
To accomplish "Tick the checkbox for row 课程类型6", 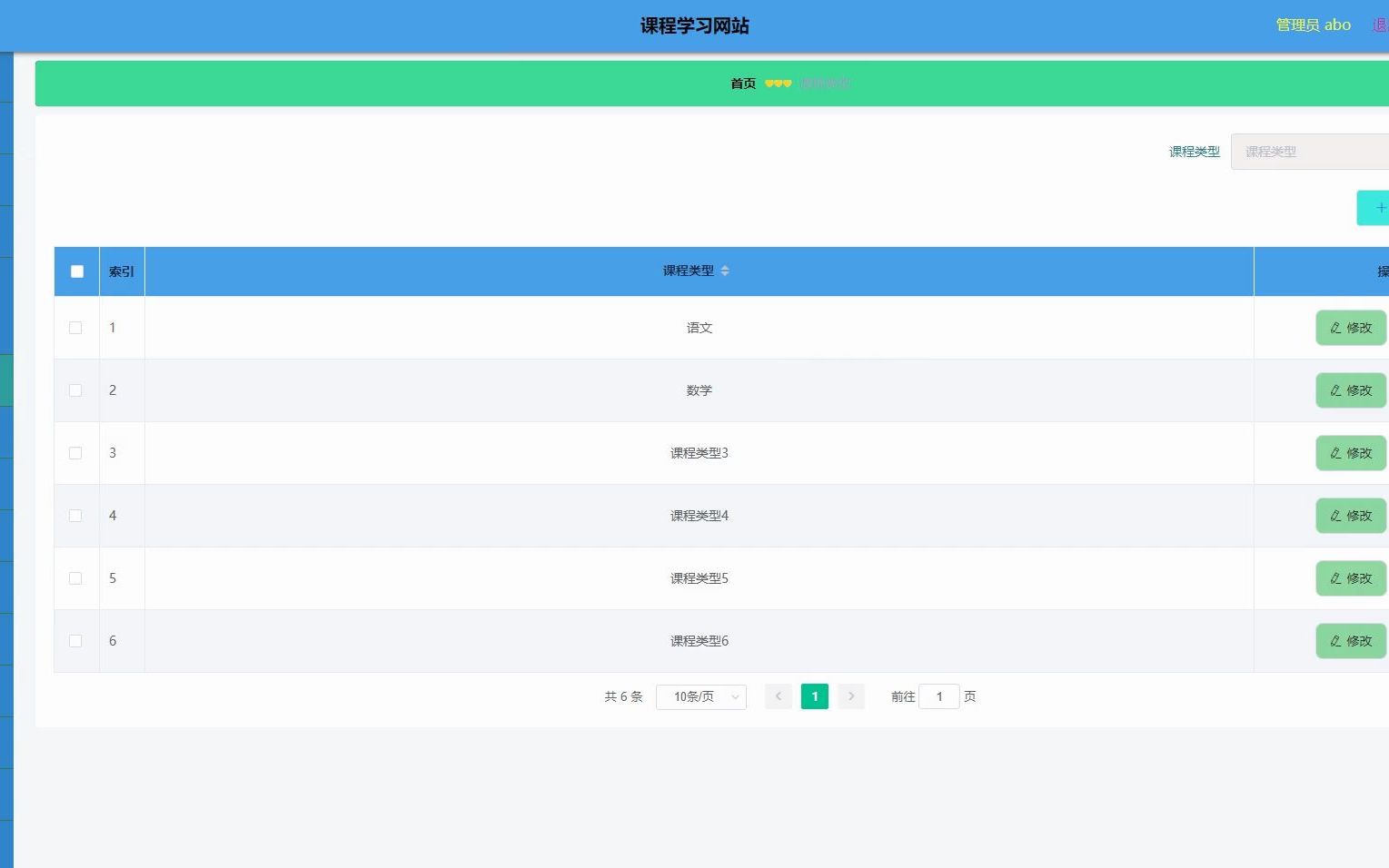I will (x=75, y=641).
